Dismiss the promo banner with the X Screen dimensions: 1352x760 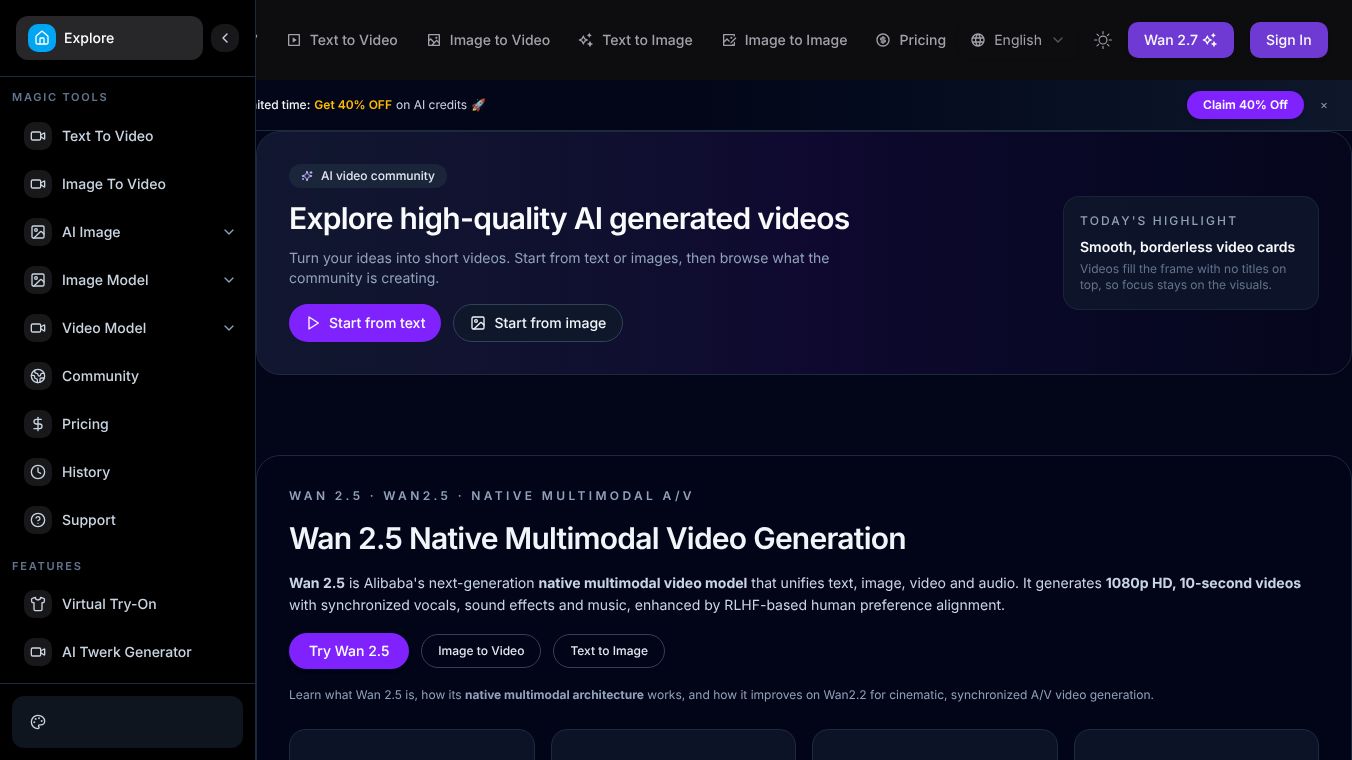1324,105
